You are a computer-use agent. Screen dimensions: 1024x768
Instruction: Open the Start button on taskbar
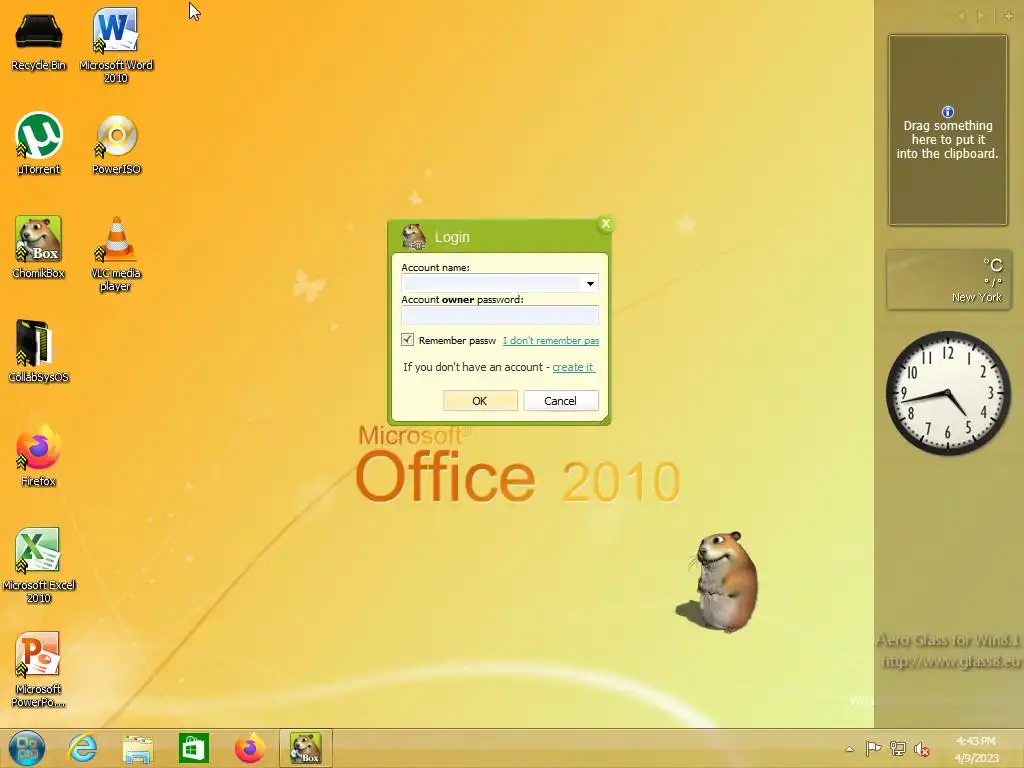pos(27,748)
